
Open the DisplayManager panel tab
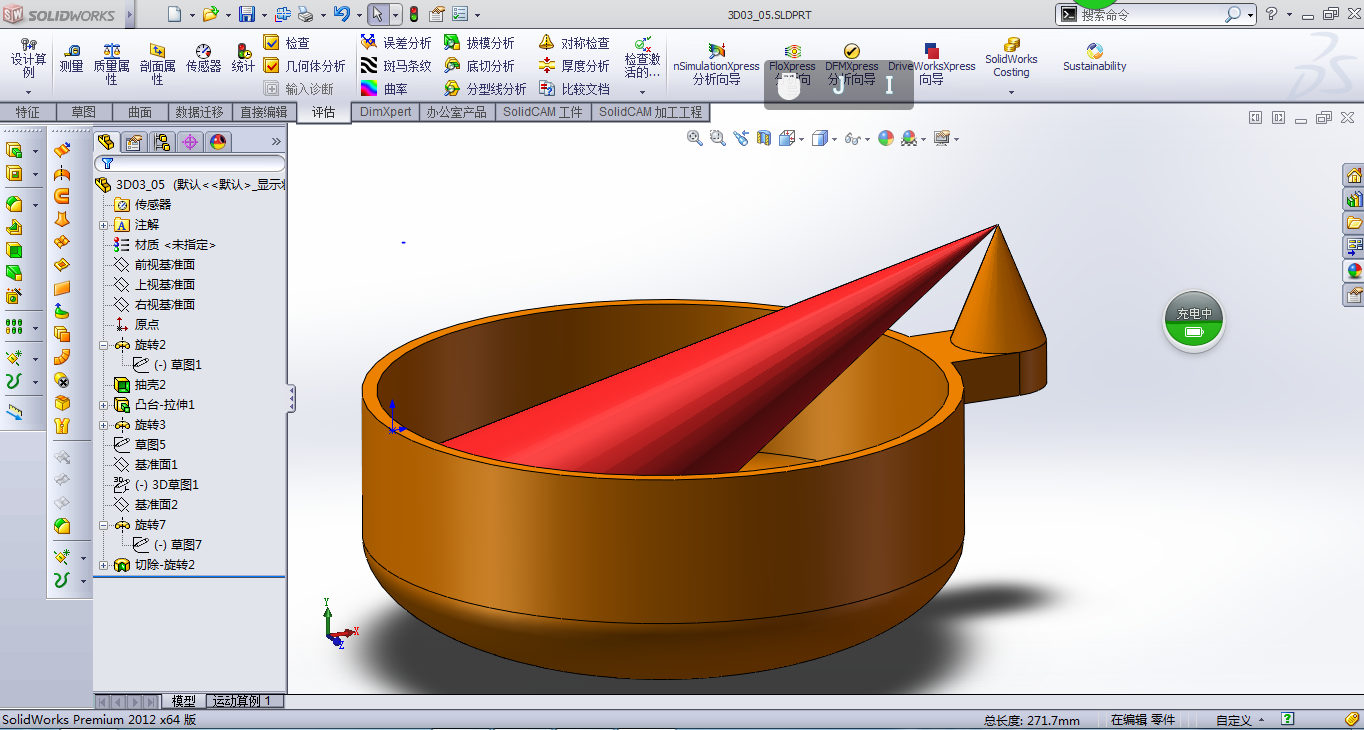tap(218, 142)
